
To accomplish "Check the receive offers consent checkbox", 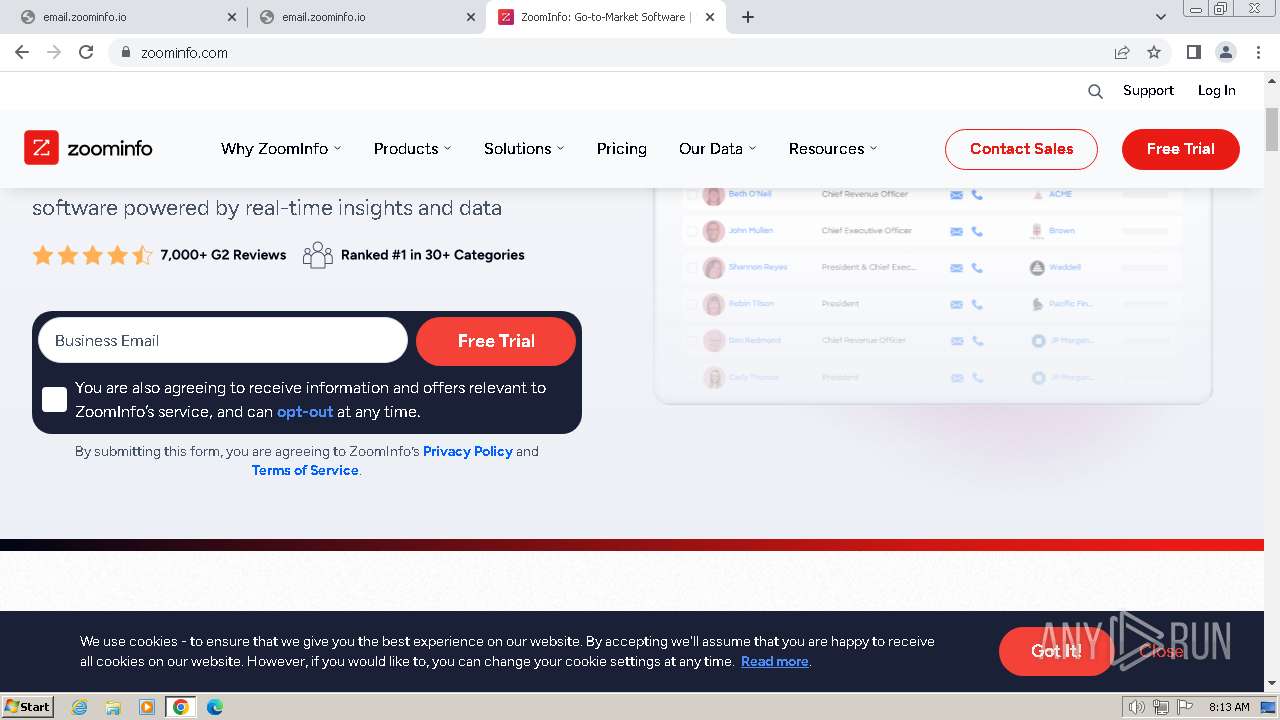I will point(55,400).
